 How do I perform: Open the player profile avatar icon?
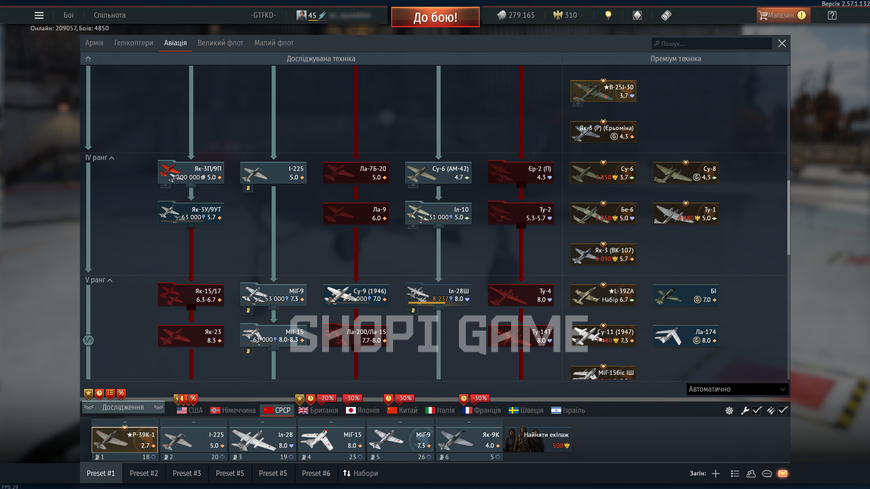(301, 16)
